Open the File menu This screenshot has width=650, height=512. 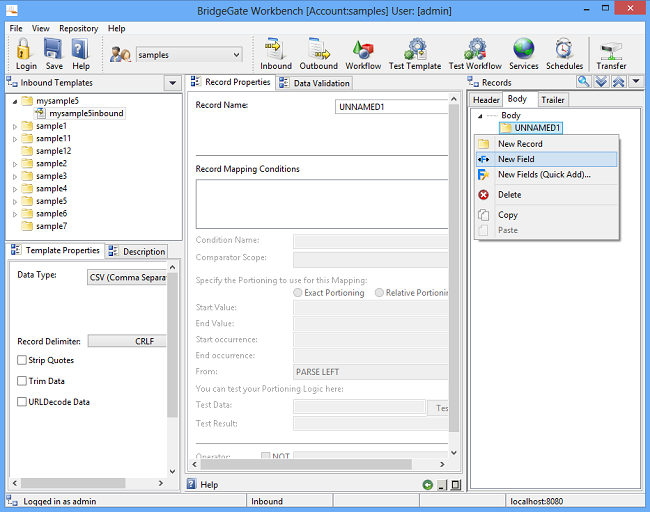point(16,28)
